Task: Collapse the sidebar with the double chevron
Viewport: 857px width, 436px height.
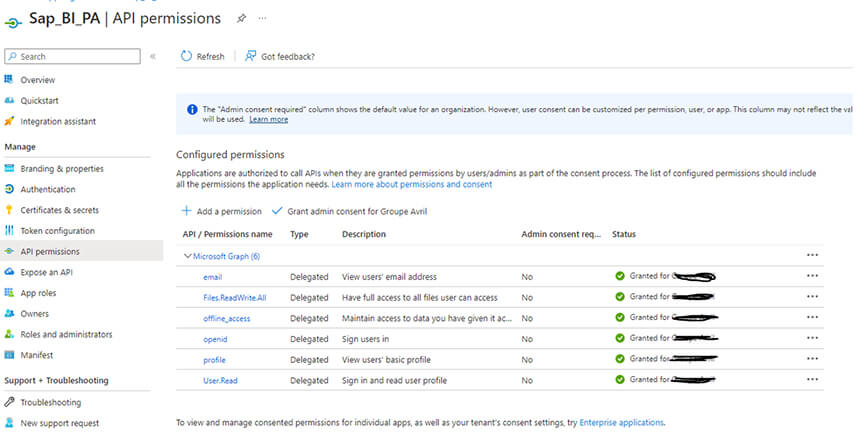Action: pyautogui.click(x=153, y=56)
